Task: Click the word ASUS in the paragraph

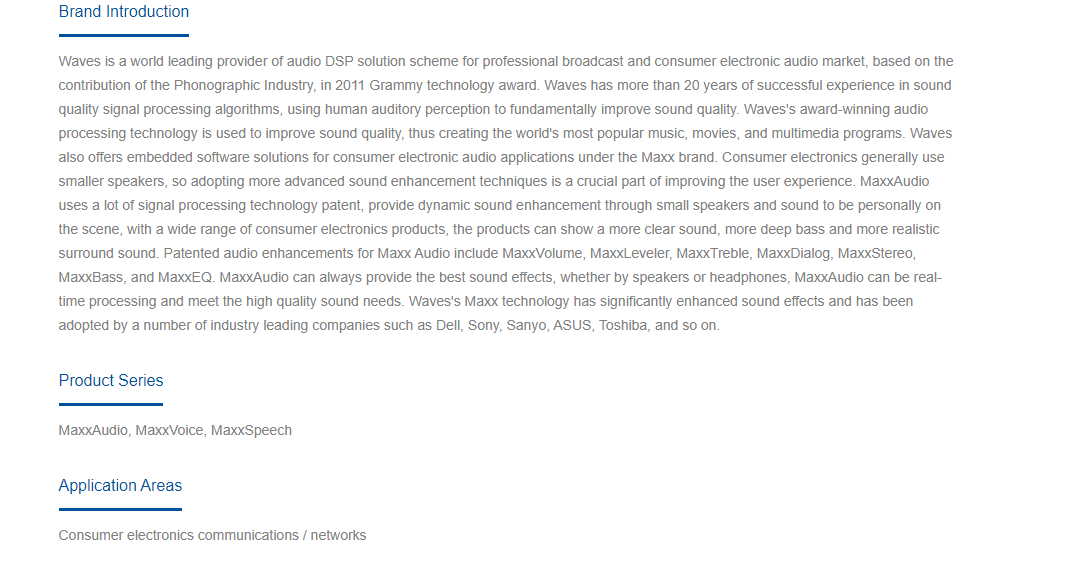Action: click(x=571, y=325)
